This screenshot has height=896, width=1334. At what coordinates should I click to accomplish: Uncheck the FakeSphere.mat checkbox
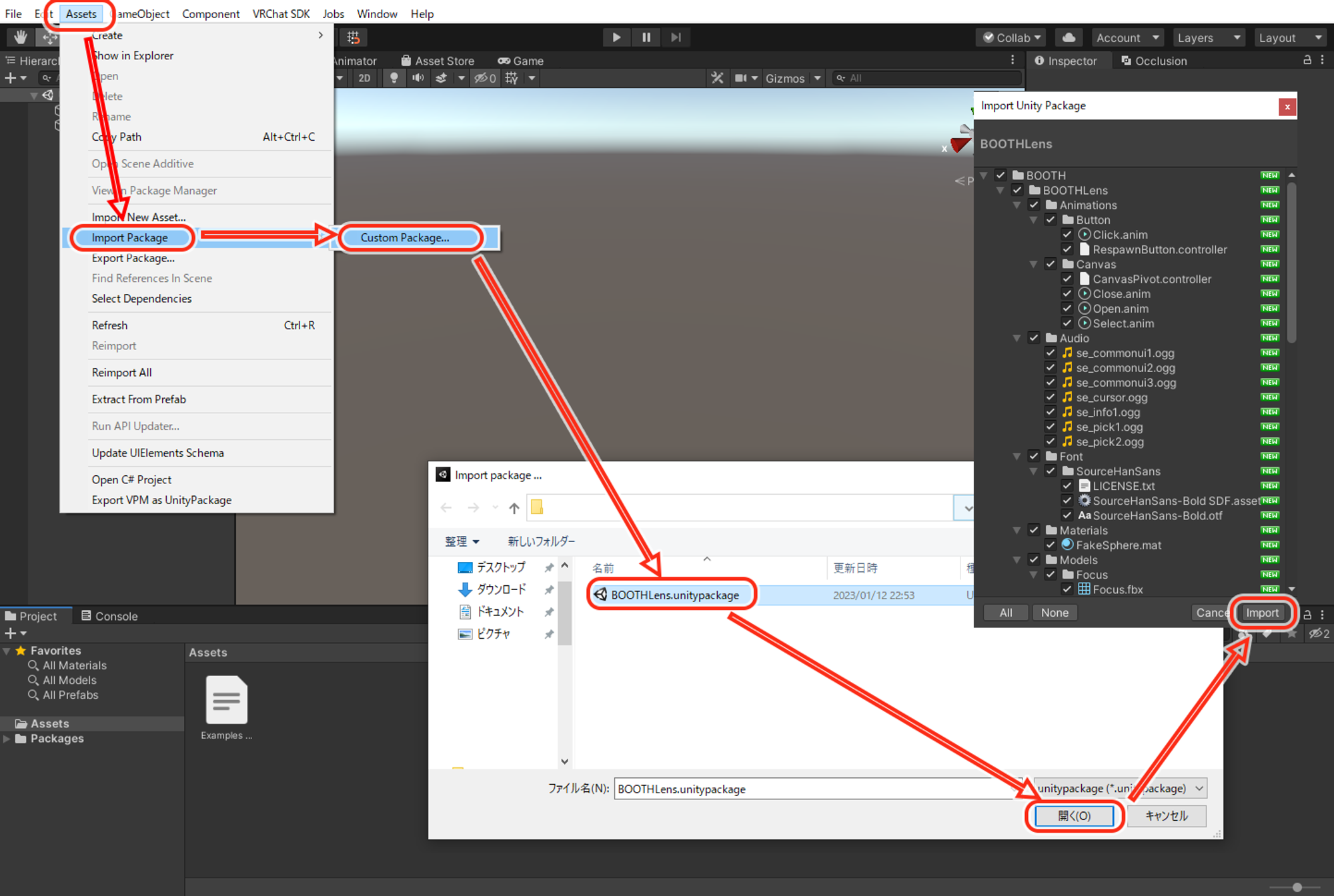click(x=1051, y=545)
